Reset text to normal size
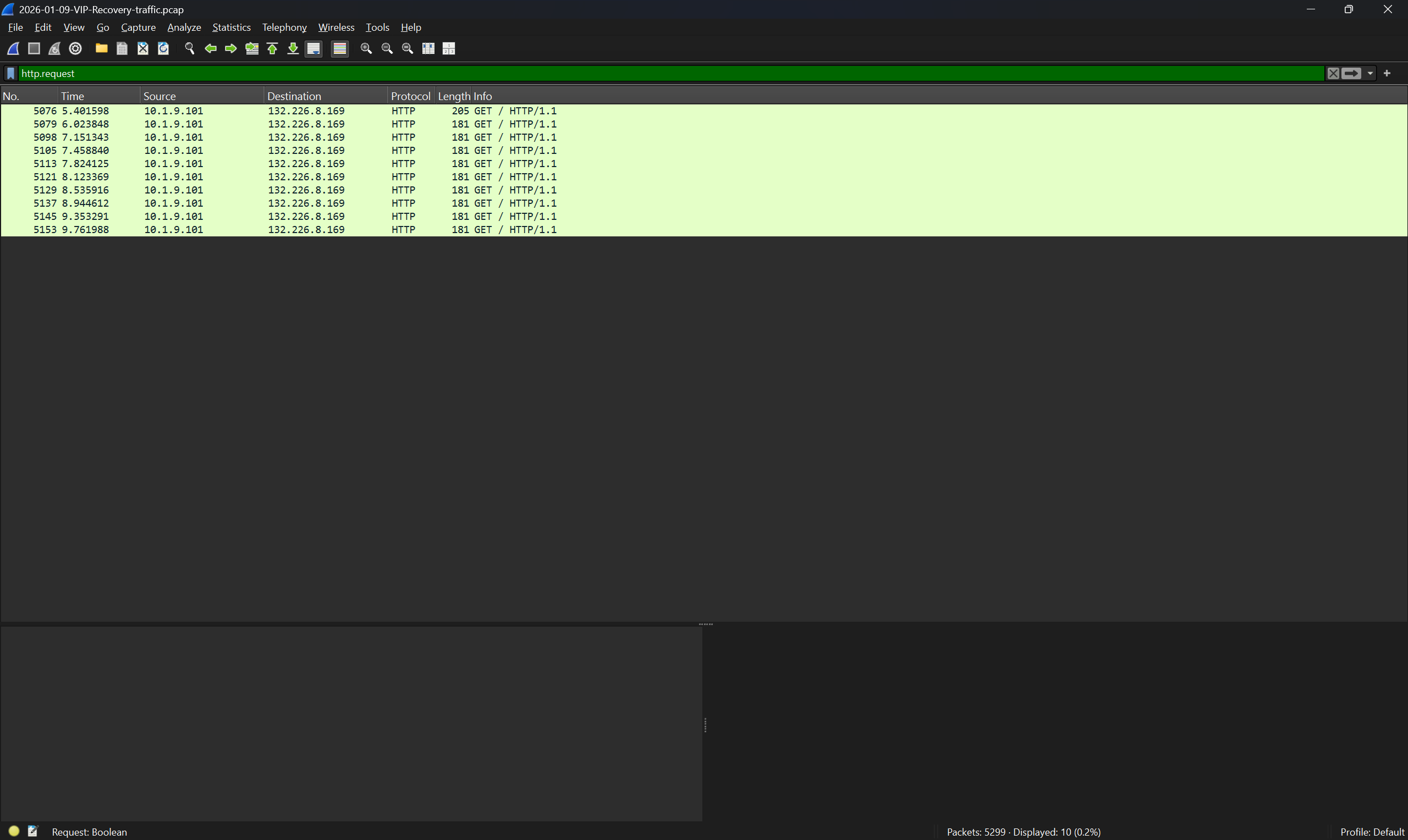Screen dimensions: 1408x840 point(408,49)
